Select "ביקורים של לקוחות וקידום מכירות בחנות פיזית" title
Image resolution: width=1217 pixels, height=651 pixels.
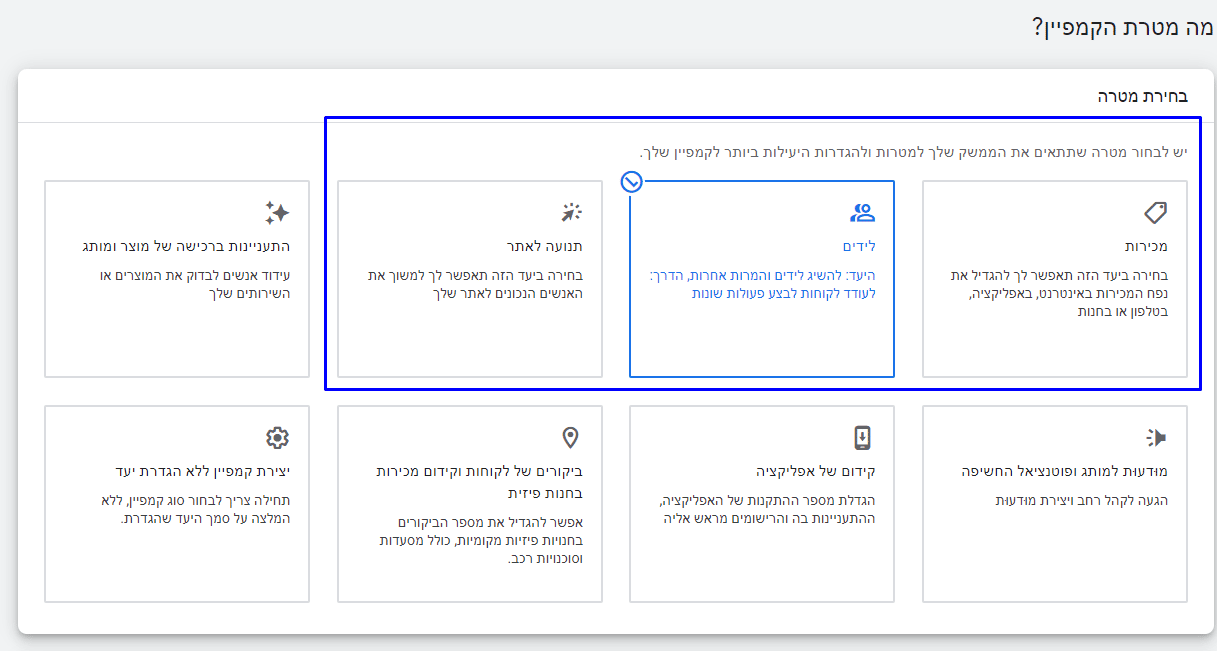pyautogui.click(x=480, y=482)
